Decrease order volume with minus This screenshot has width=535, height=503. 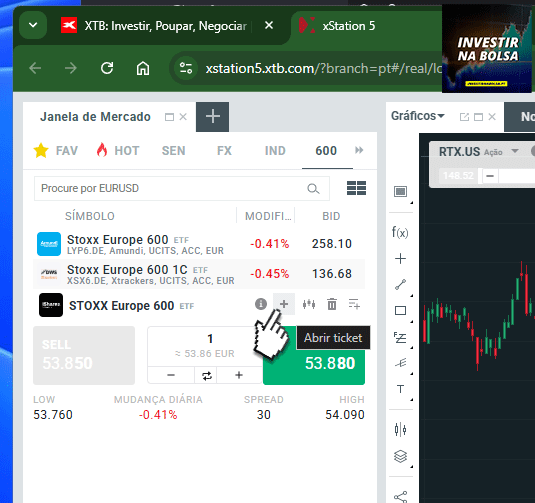171,375
